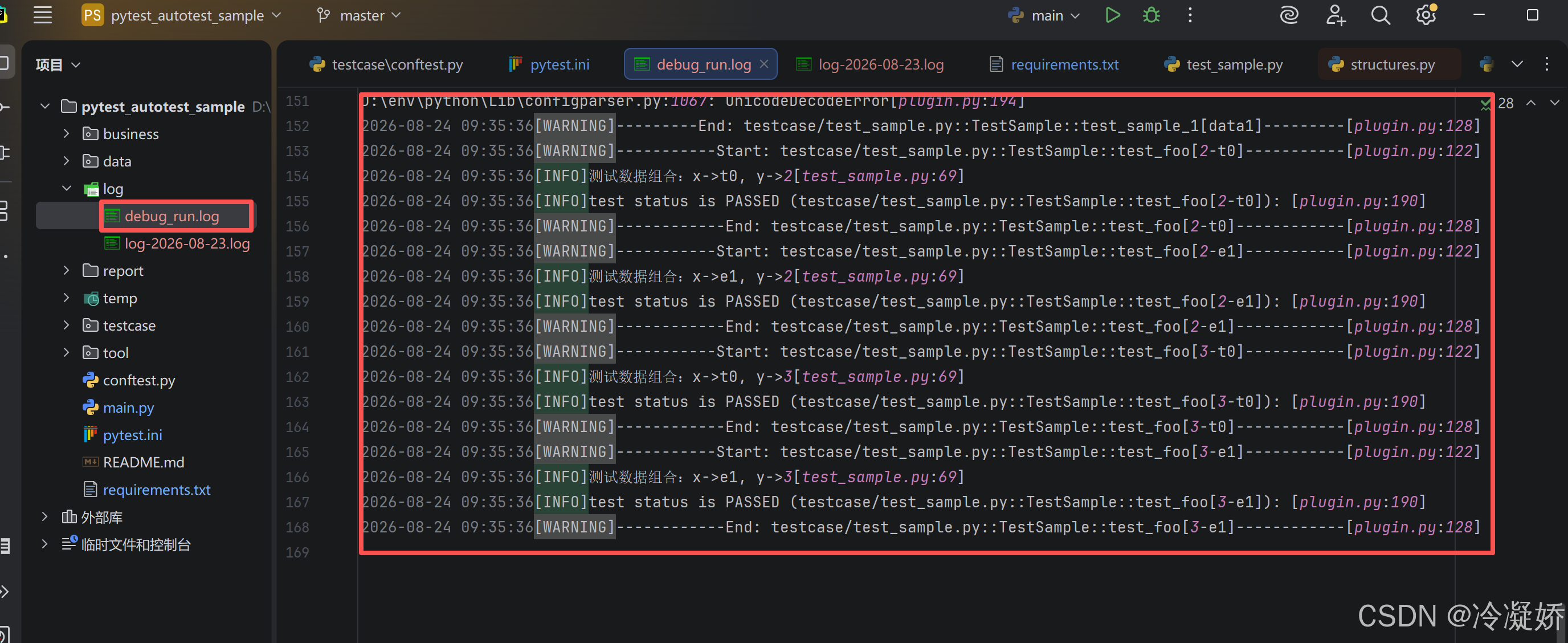Screen dimensions: 1568x643
Task: Open pytest.ini in the project tree
Action: (x=132, y=435)
